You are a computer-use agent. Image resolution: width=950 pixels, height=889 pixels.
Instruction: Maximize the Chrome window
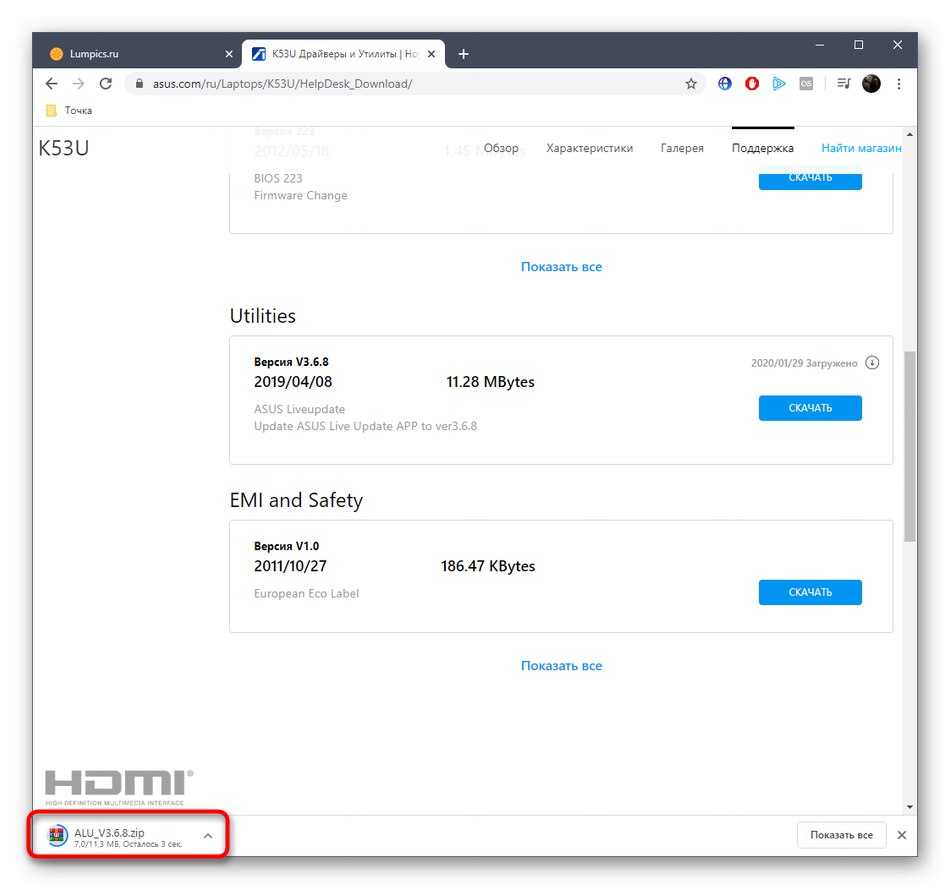(859, 45)
